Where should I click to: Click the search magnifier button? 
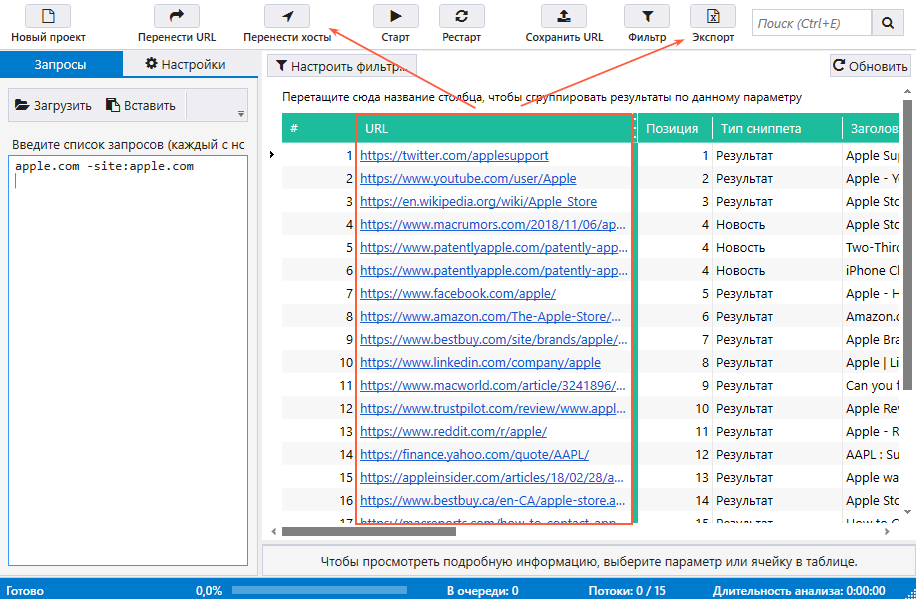point(887,23)
